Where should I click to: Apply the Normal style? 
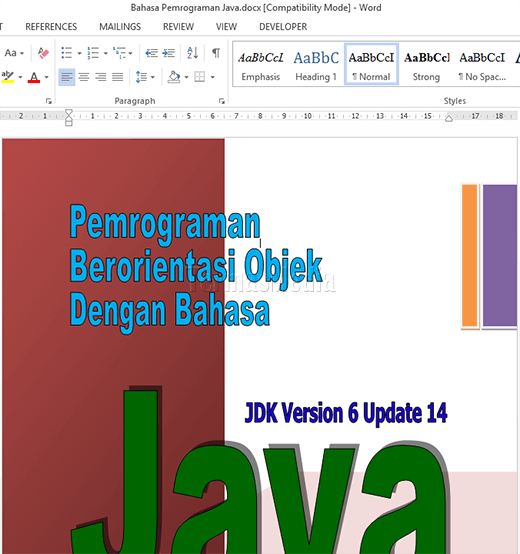[x=371, y=65]
